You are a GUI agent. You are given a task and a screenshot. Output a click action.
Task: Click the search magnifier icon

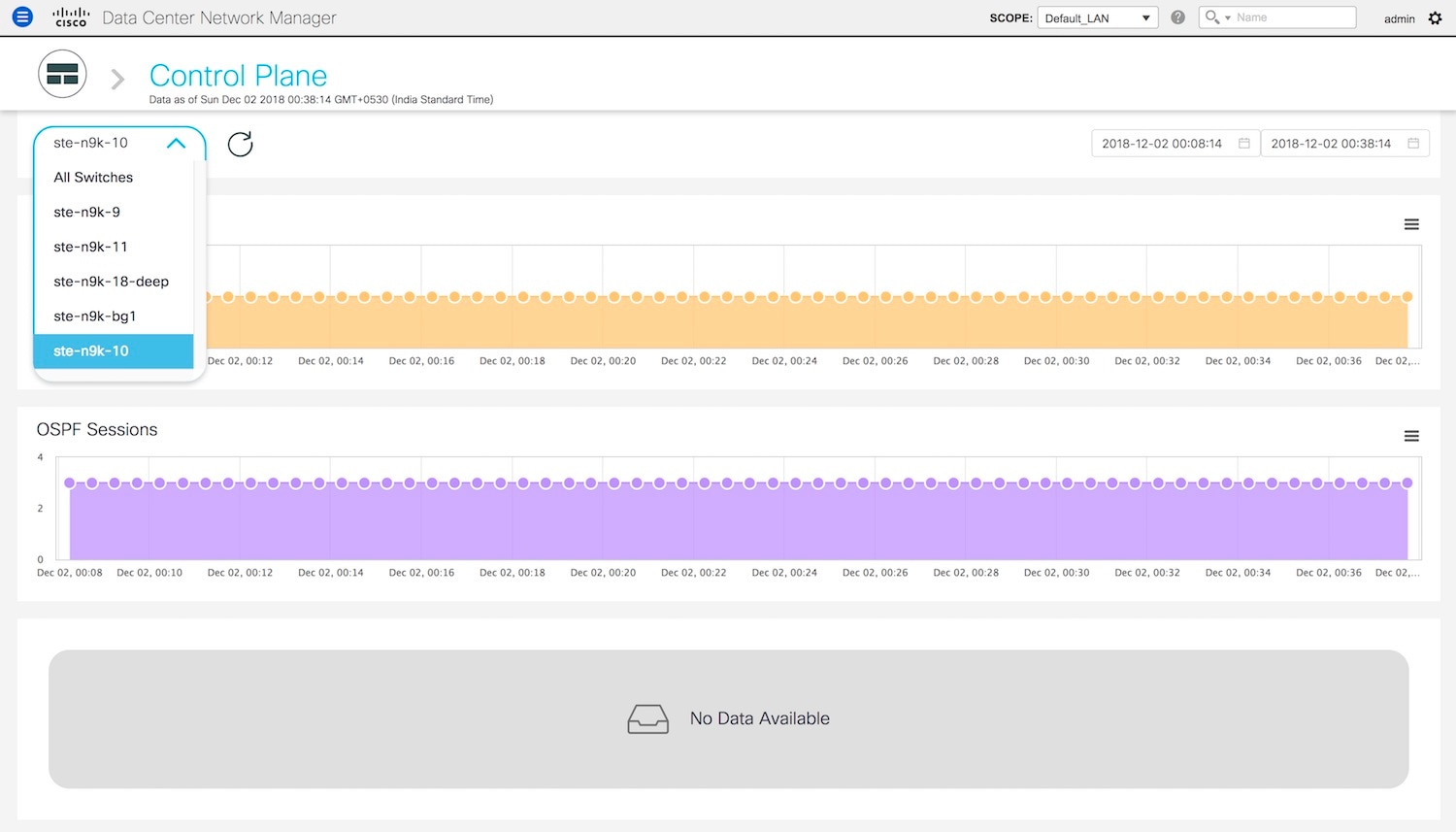(x=1211, y=17)
